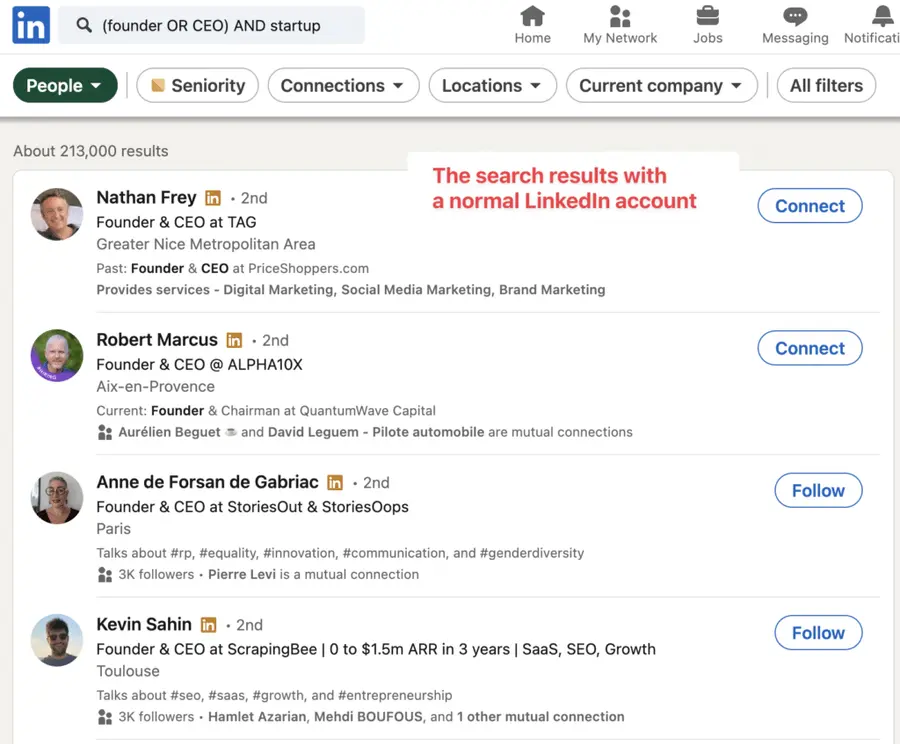Go to Home in top navigation
Screen dimensions: 900x744
tap(532, 17)
